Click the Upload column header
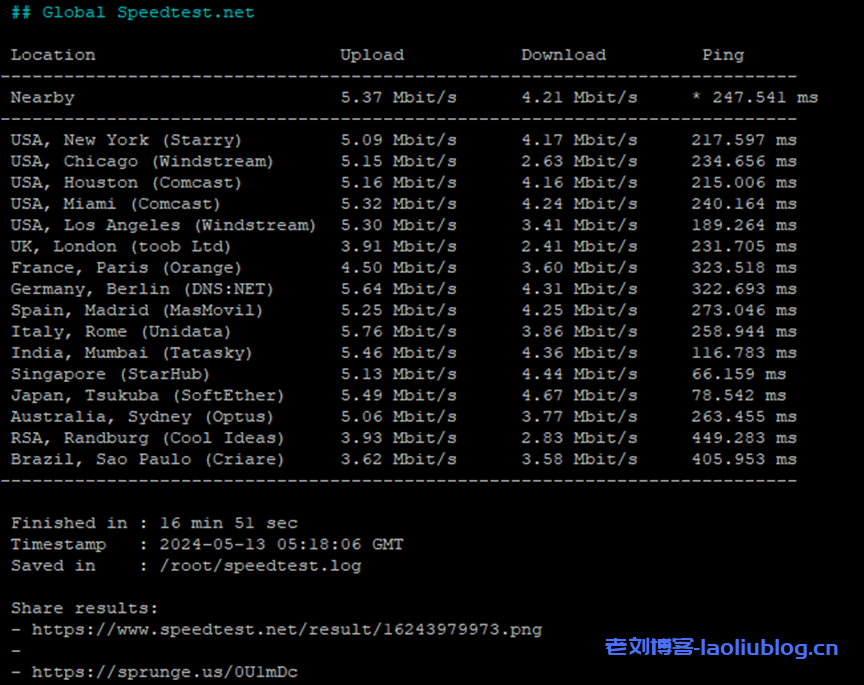The width and height of the screenshot is (864, 685). (x=372, y=55)
